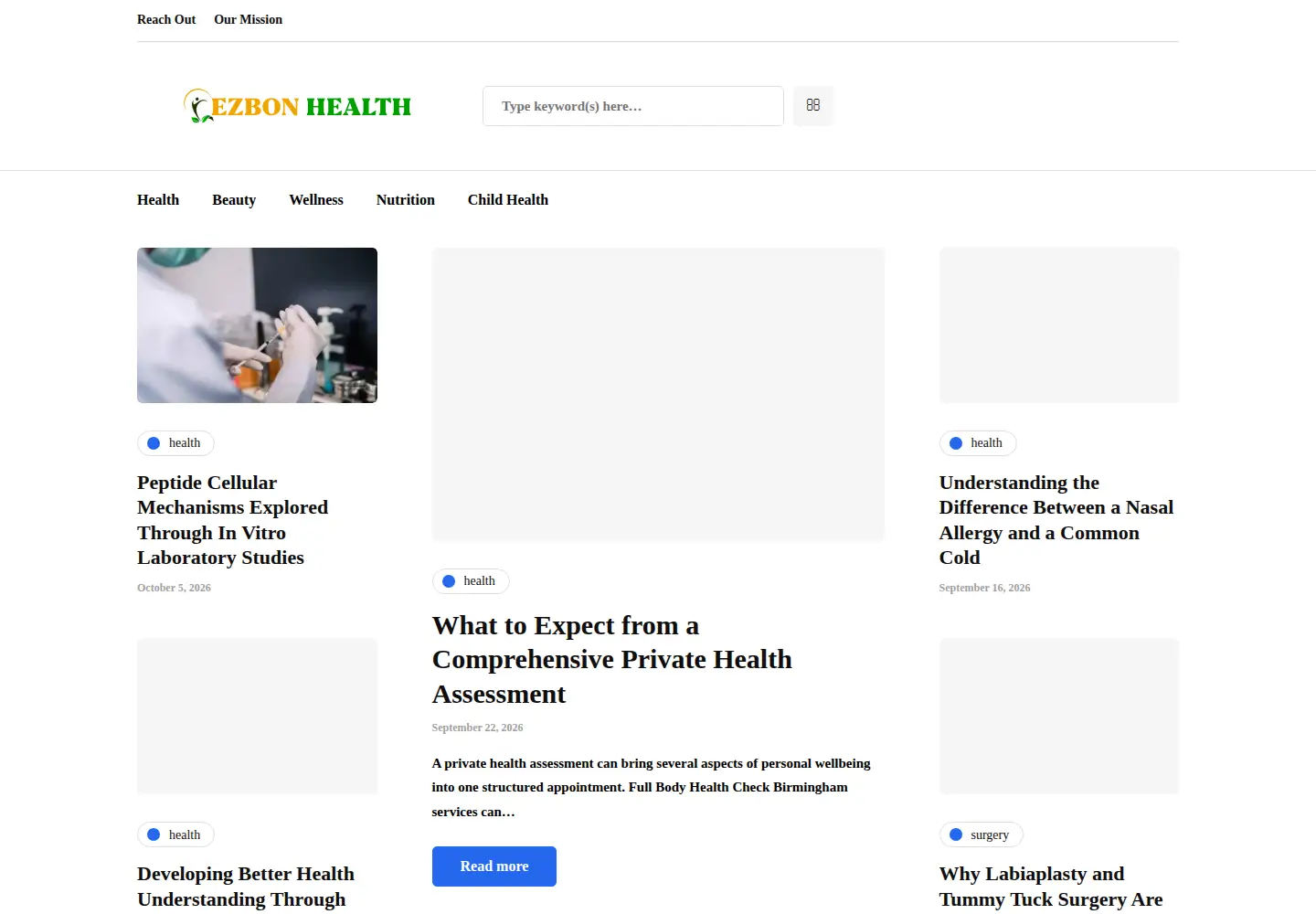Open the Reach Out page

(166, 19)
